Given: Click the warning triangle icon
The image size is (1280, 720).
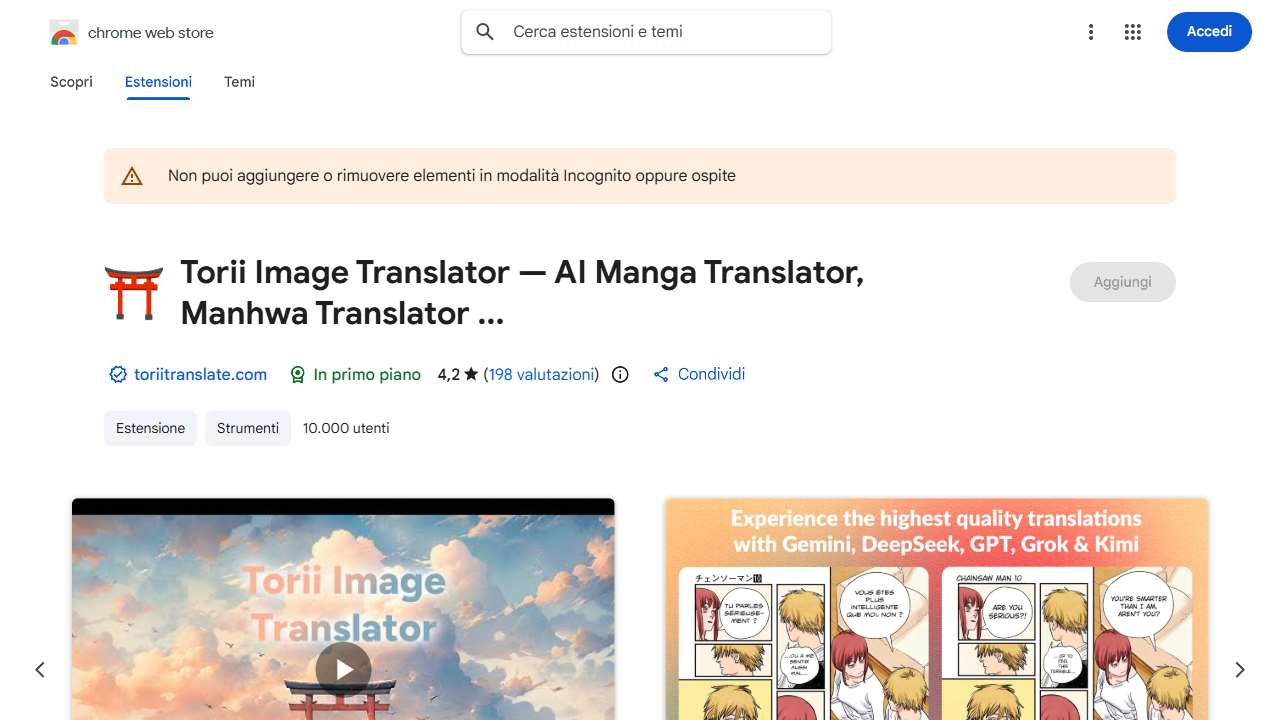Looking at the screenshot, I should (x=132, y=176).
